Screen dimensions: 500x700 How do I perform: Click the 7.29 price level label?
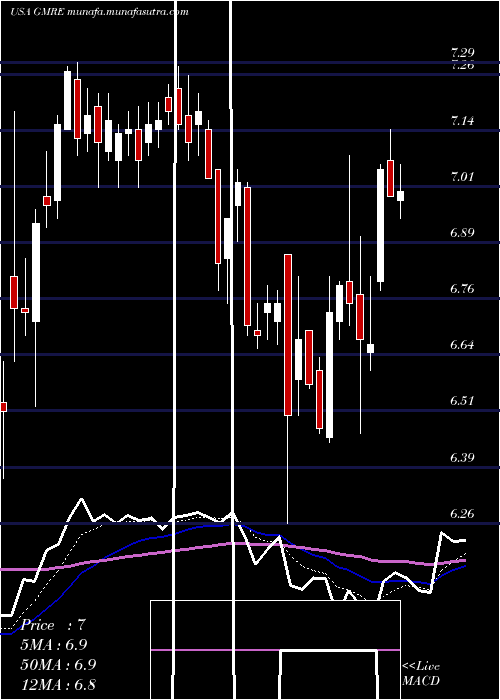coord(462,53)
